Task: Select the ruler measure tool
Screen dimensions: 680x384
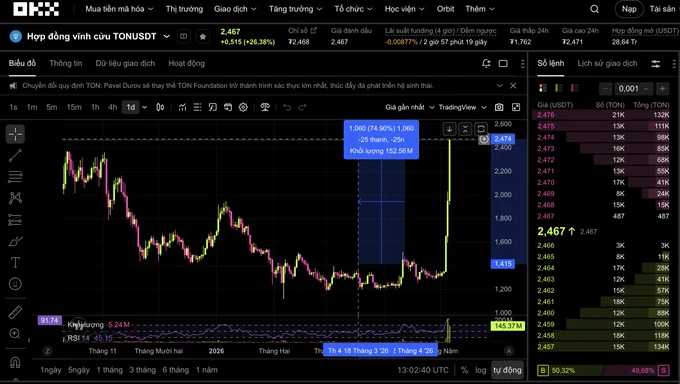Action: point(15,312)
